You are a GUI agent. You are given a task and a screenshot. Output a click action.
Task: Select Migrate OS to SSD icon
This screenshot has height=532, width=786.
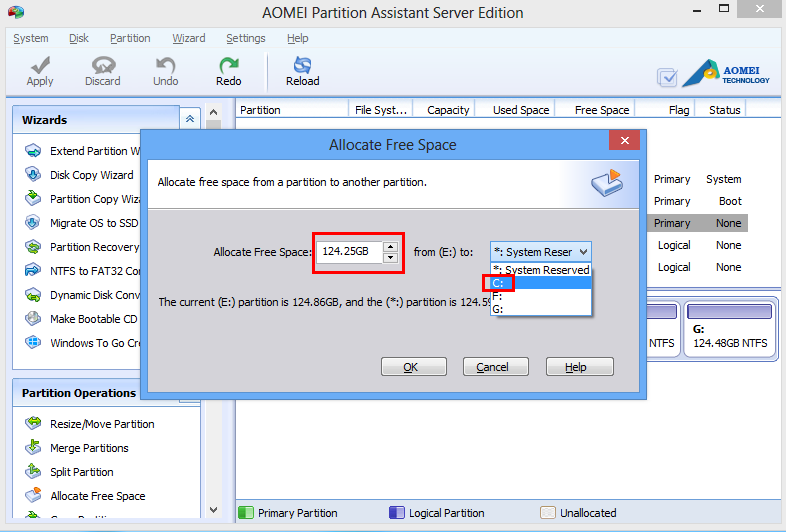[x=33, y=223]
